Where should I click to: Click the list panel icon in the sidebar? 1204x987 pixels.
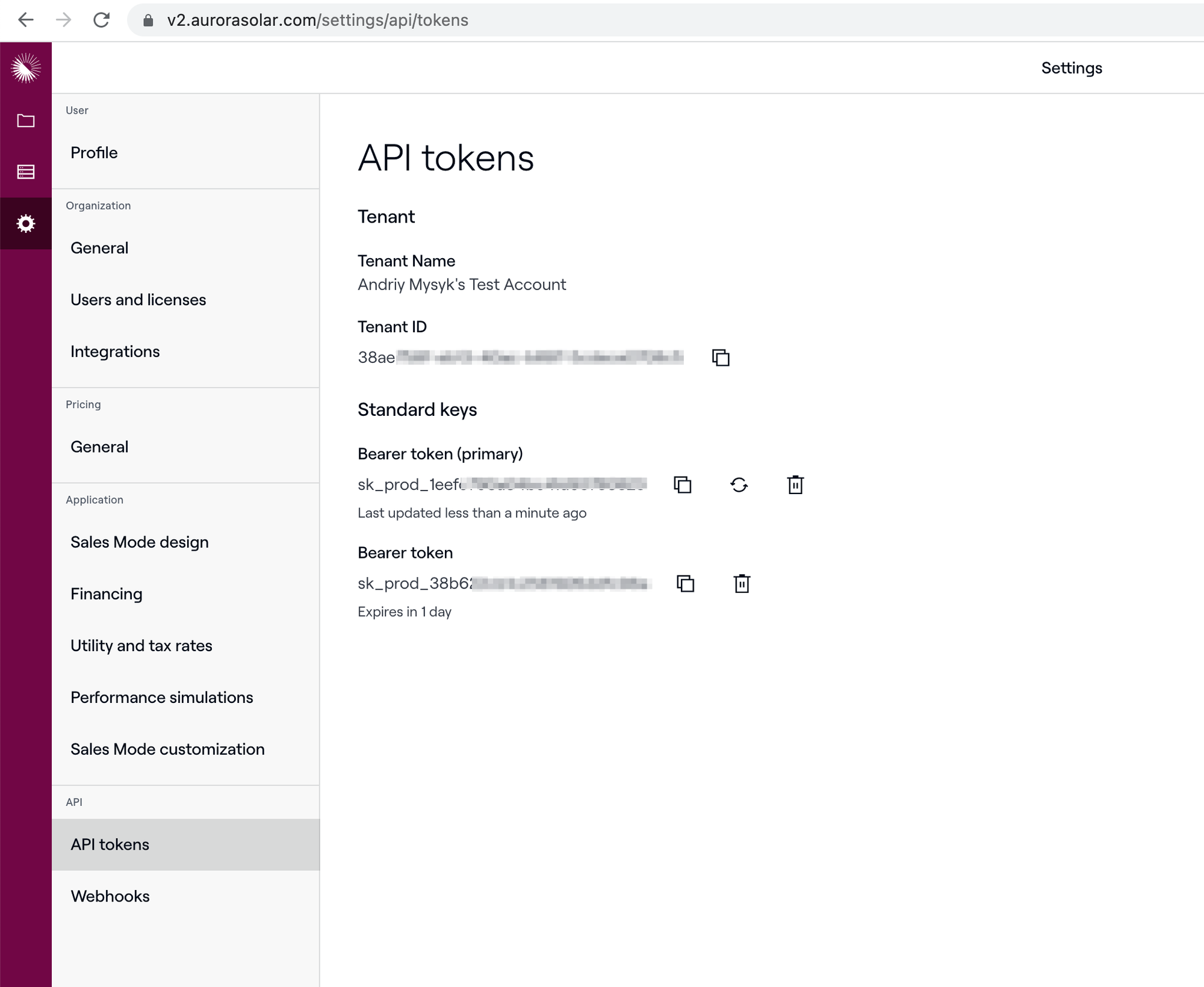[26, 172]
